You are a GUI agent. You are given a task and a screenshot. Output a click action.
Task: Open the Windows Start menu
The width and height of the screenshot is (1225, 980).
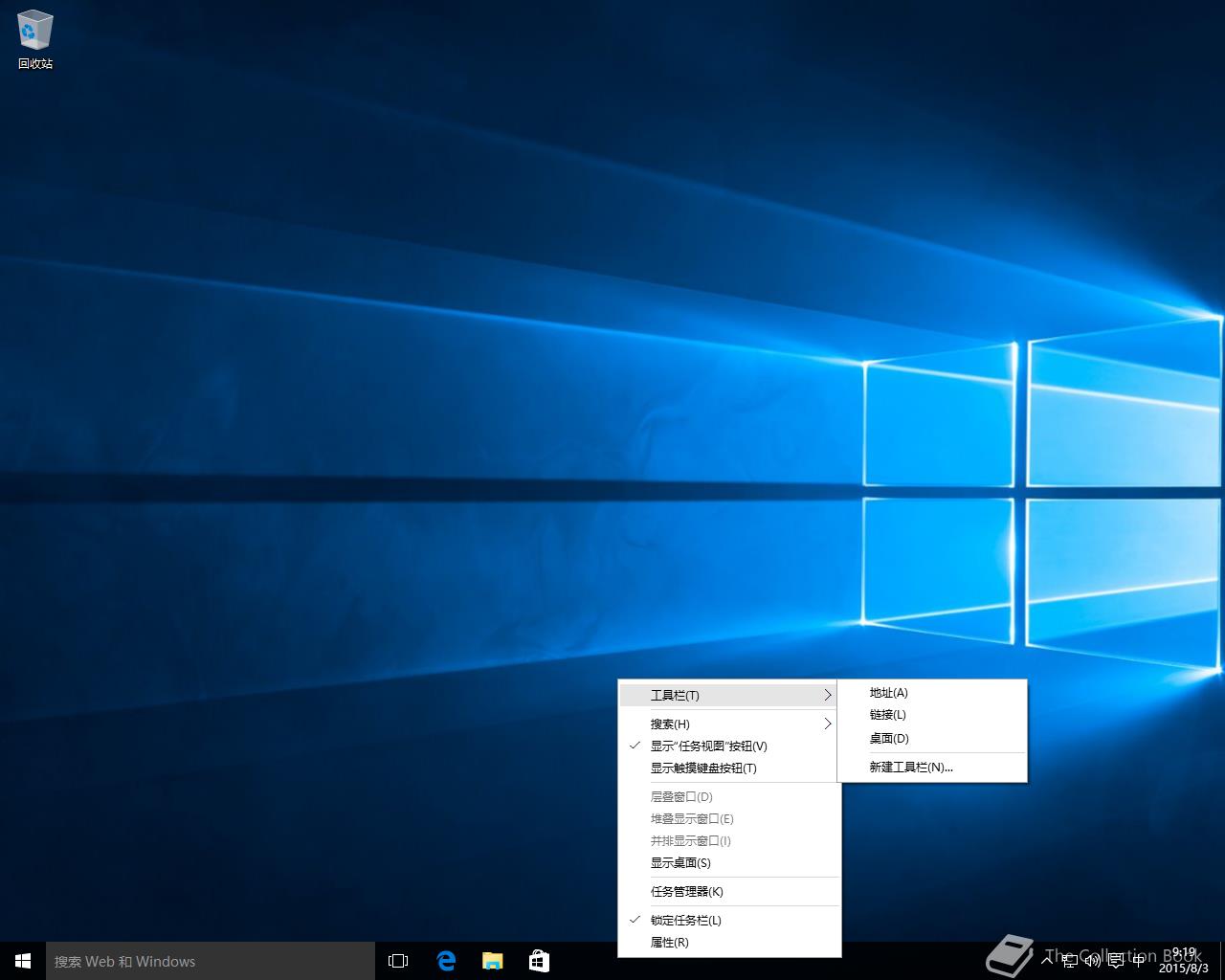pos(23,961)
